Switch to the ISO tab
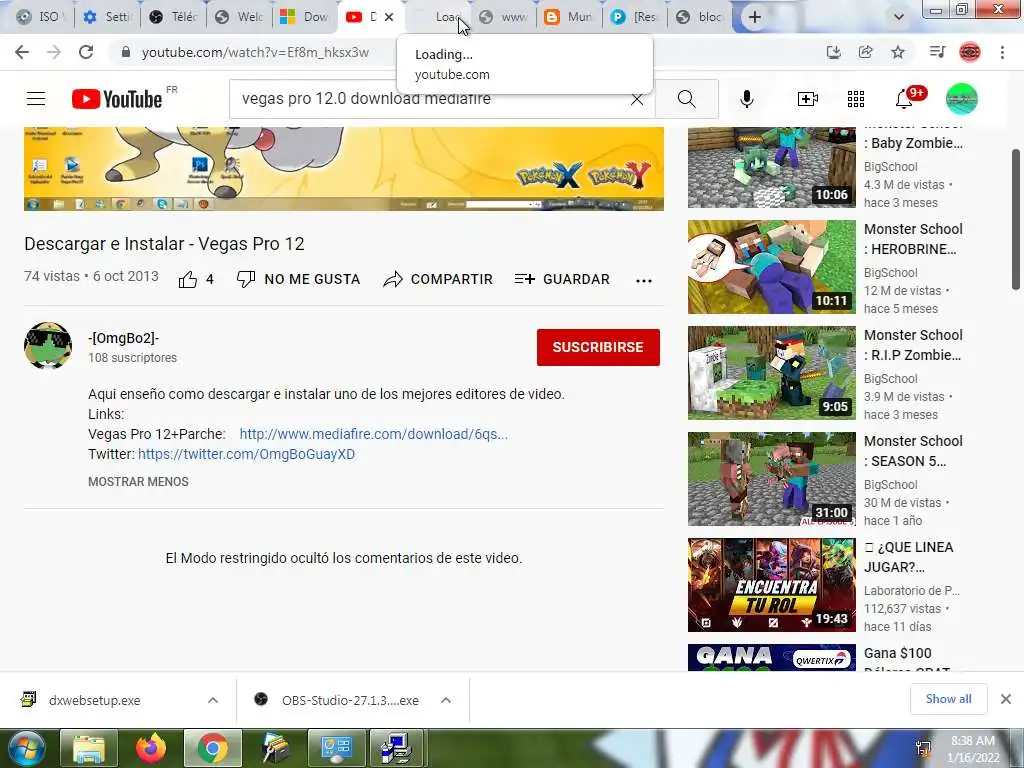 tap(39, 17)
